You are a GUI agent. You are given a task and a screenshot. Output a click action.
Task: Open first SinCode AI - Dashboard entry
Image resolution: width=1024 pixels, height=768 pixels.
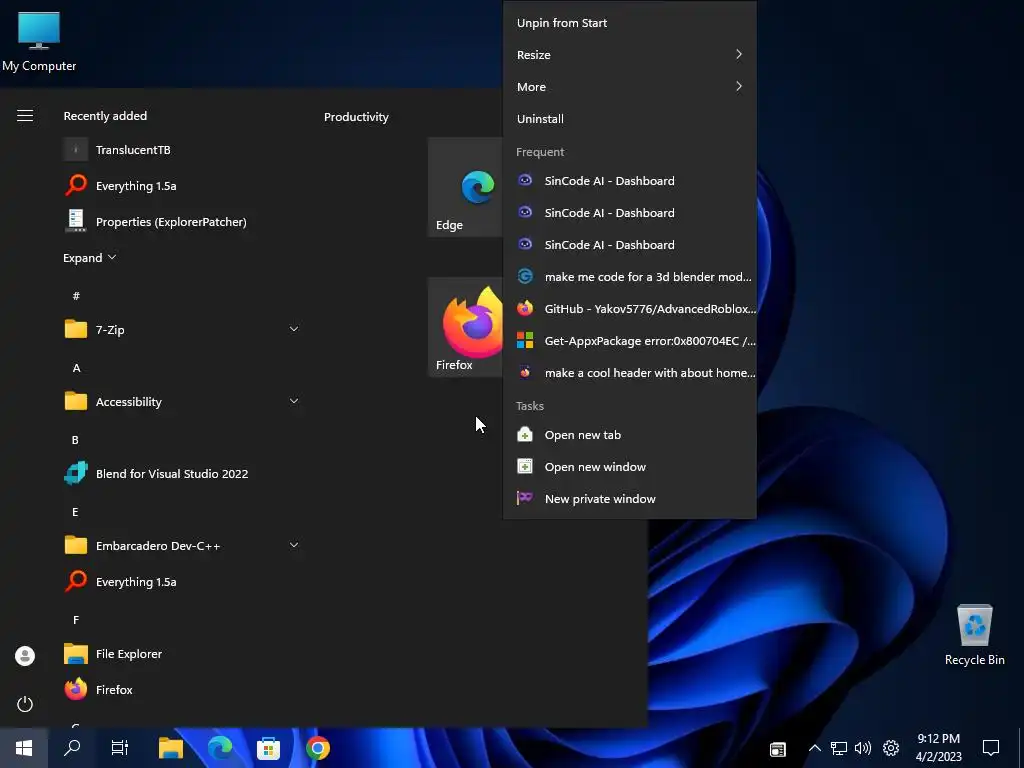click(x=630, y=181)
